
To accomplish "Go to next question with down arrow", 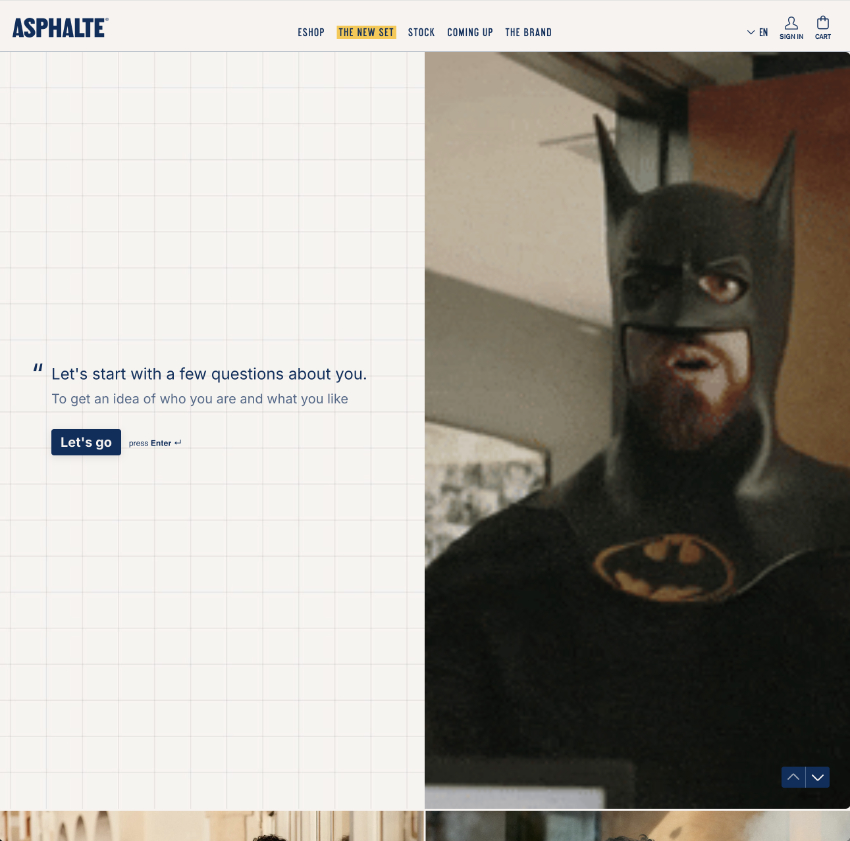I will [x=817, y=777].
